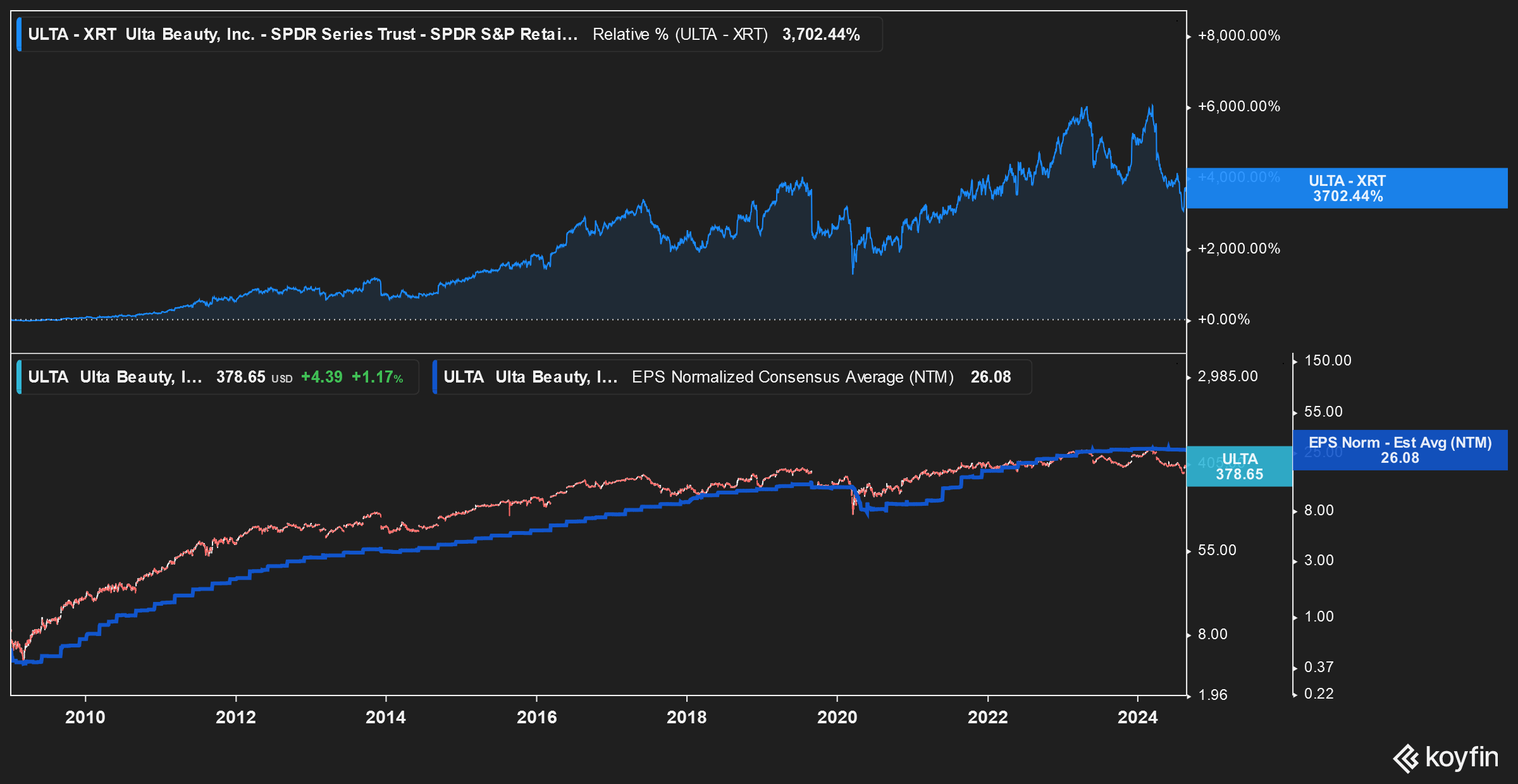Select the ULTA 378.65 price flag on right axis
This screenshot has width=1518, height=784.
coord(1238,467)
